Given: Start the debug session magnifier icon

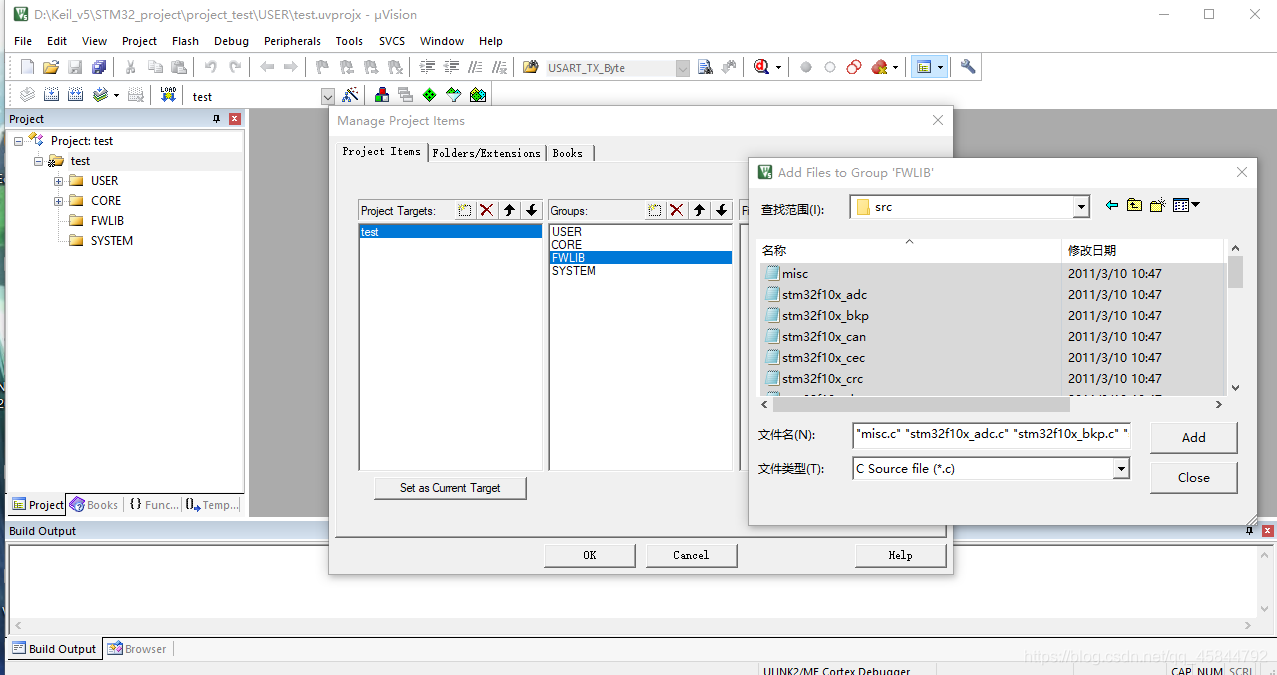Looking at the screenshot, I should [x=761, y=67].
